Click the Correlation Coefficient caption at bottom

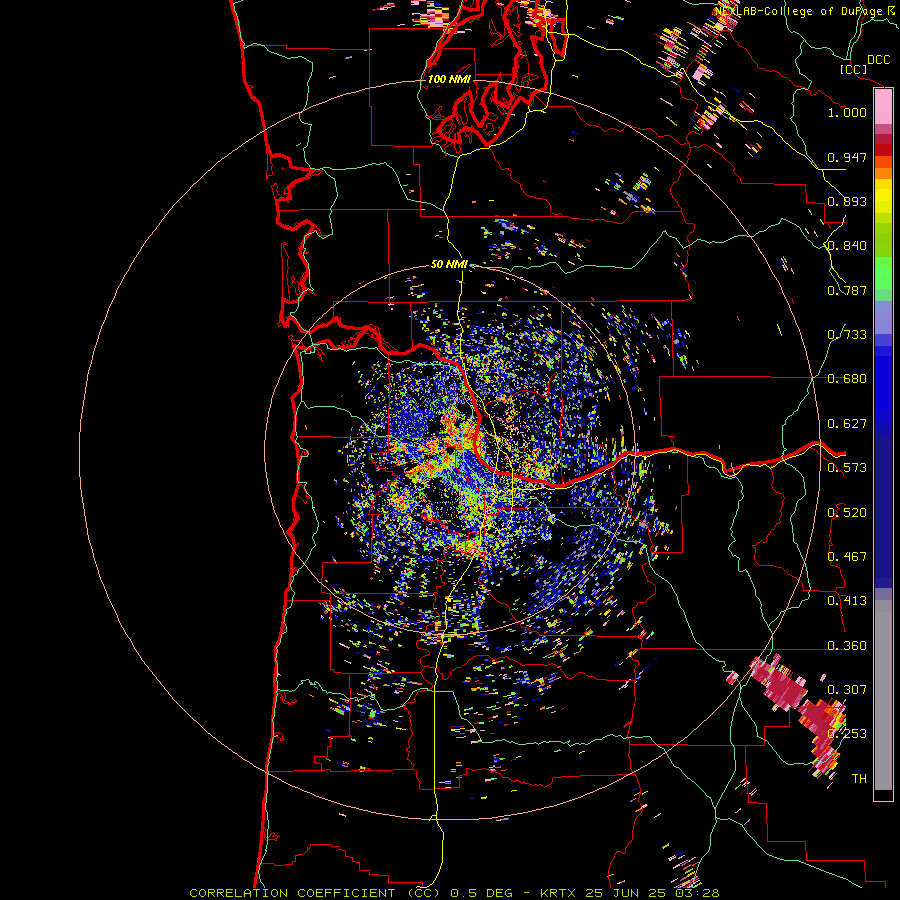pos(454,893)
